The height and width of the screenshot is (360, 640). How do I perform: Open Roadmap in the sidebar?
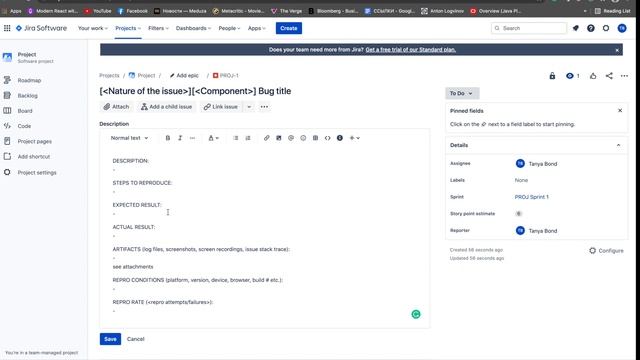click(29, 80)
